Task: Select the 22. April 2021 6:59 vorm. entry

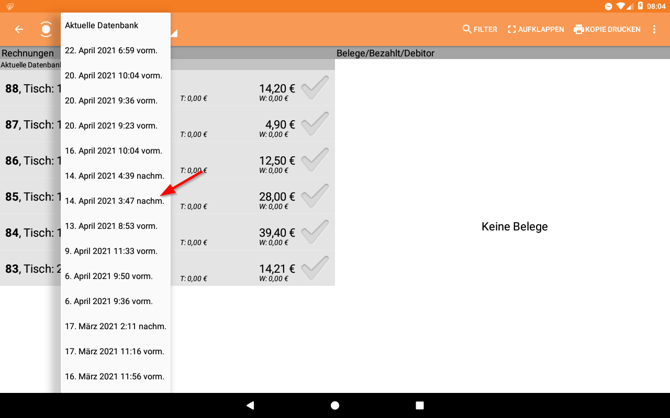Action: pos(111,50)
